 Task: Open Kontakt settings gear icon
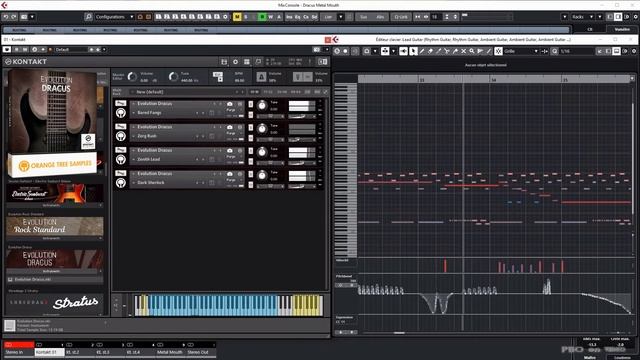point(236,62)
